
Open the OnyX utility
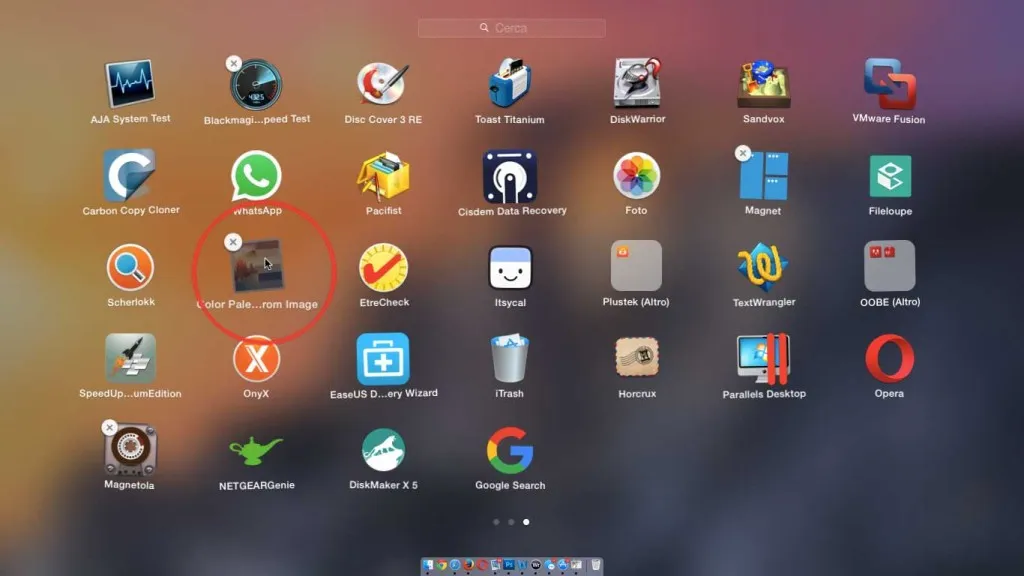tap(258, 361)
